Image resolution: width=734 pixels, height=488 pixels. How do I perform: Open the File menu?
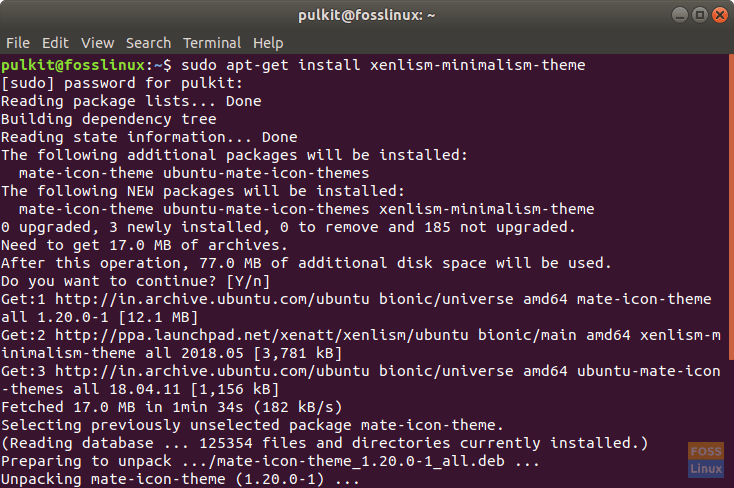tap(18, 43)
